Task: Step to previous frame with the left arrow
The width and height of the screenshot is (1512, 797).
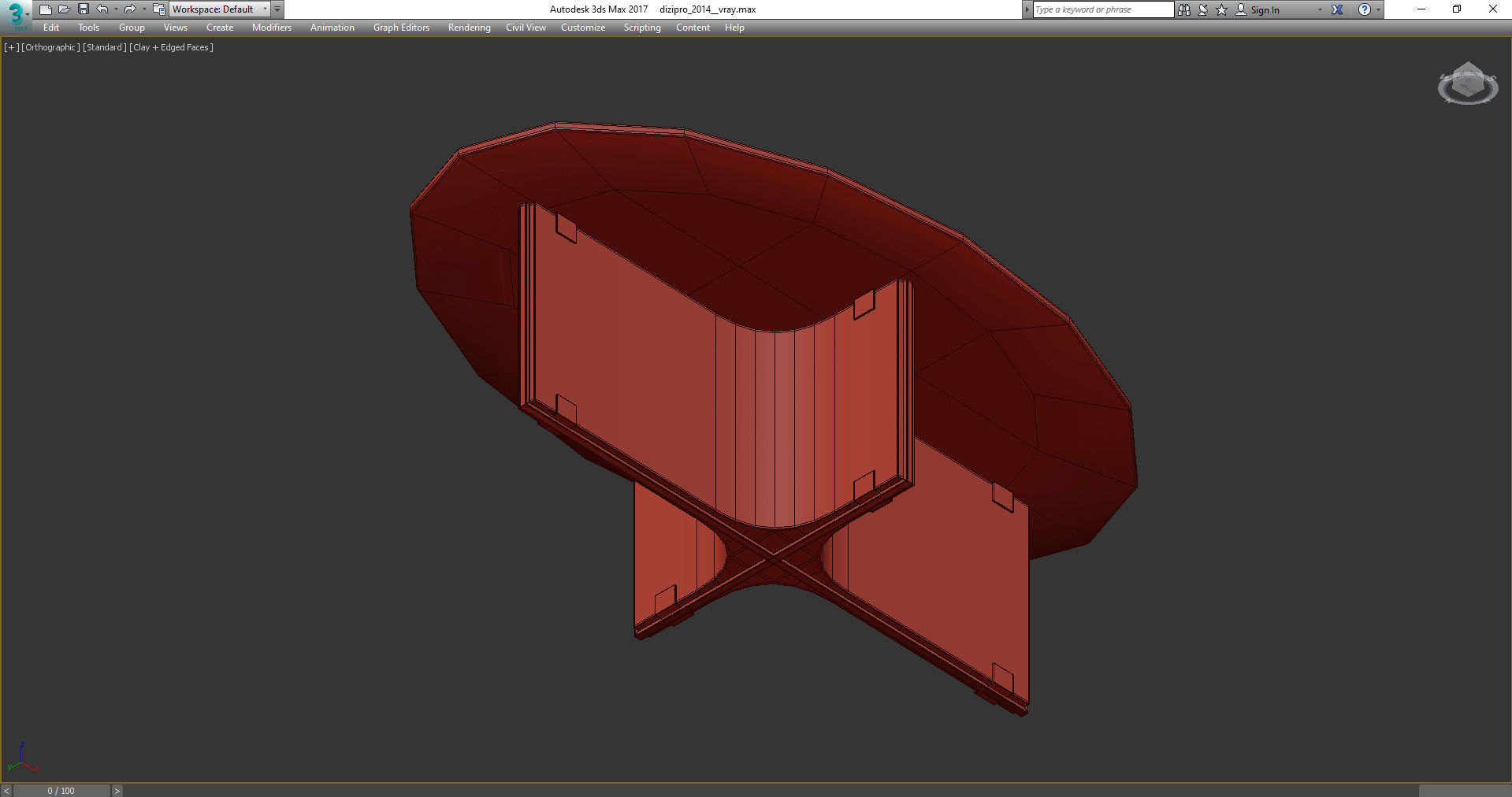Action: point(6,791)
